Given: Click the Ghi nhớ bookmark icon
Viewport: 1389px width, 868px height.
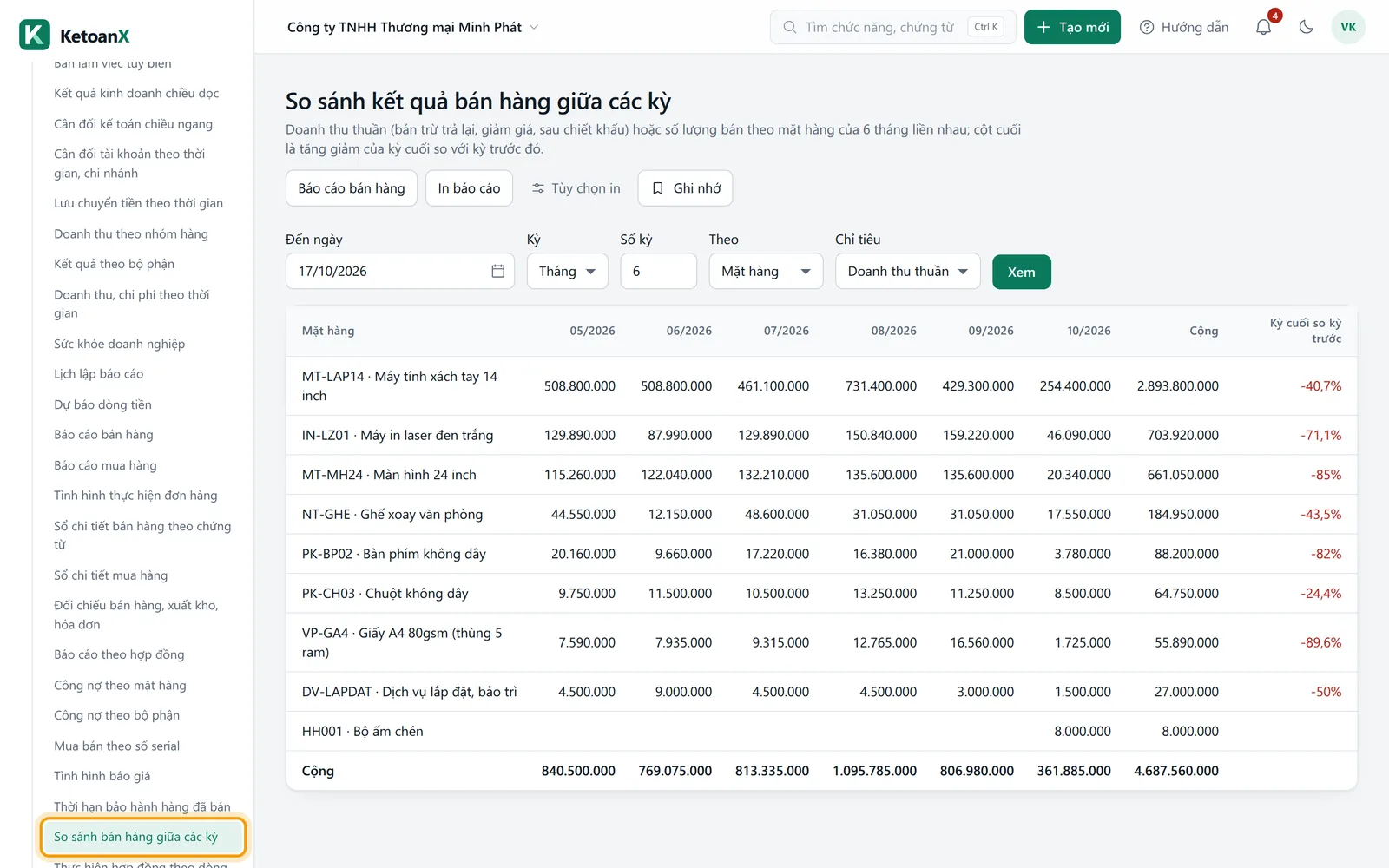Looking at the screenshot, I should (x=658, y=188).
